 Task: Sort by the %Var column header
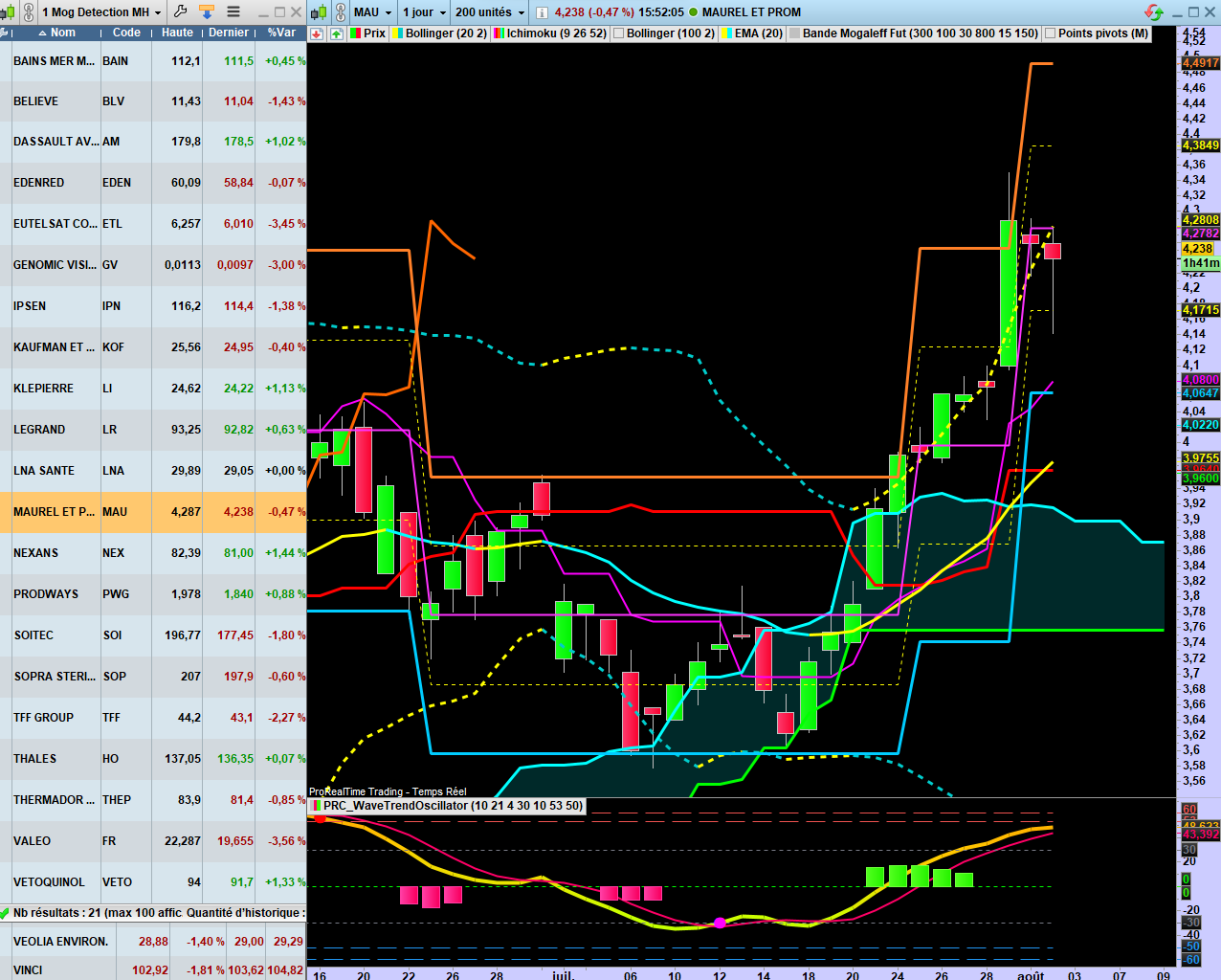pyautogui.click(x=281, y=33)
